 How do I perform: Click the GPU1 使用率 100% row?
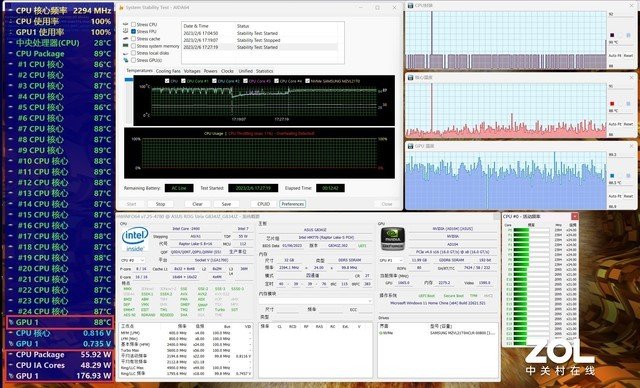tap(60, 32)
